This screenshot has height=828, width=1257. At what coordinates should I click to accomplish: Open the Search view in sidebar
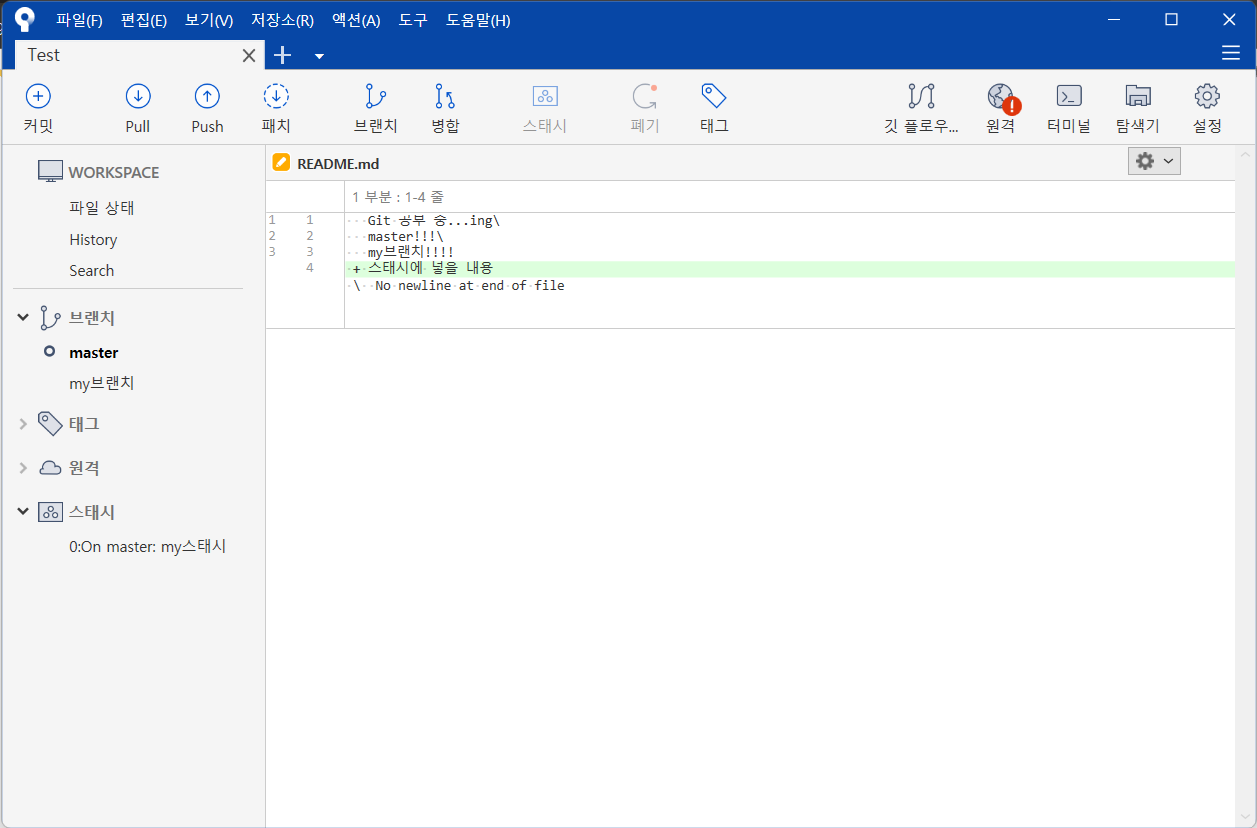click(x=92, y=271)
